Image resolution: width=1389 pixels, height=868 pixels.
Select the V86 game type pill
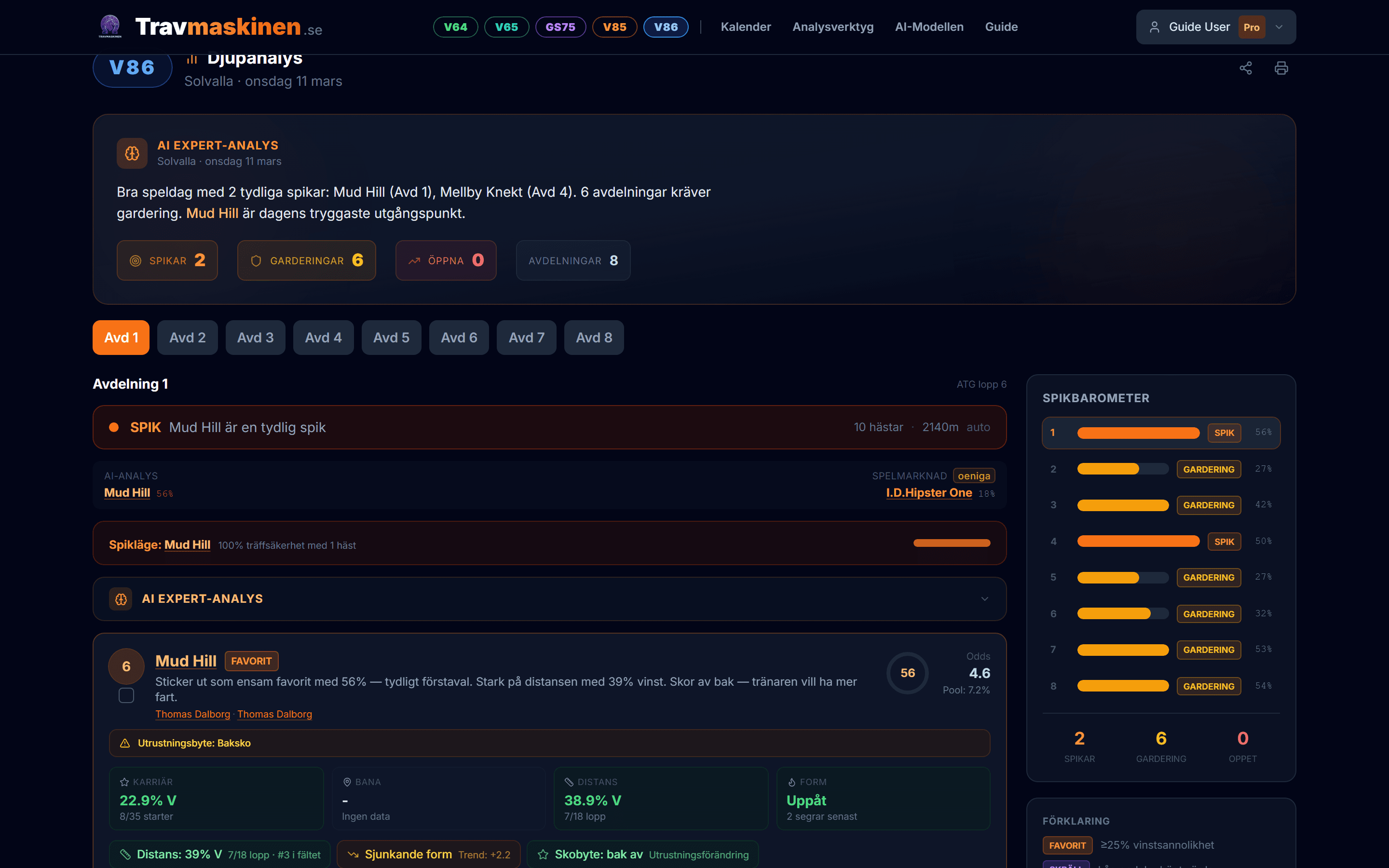coord(665,27)
